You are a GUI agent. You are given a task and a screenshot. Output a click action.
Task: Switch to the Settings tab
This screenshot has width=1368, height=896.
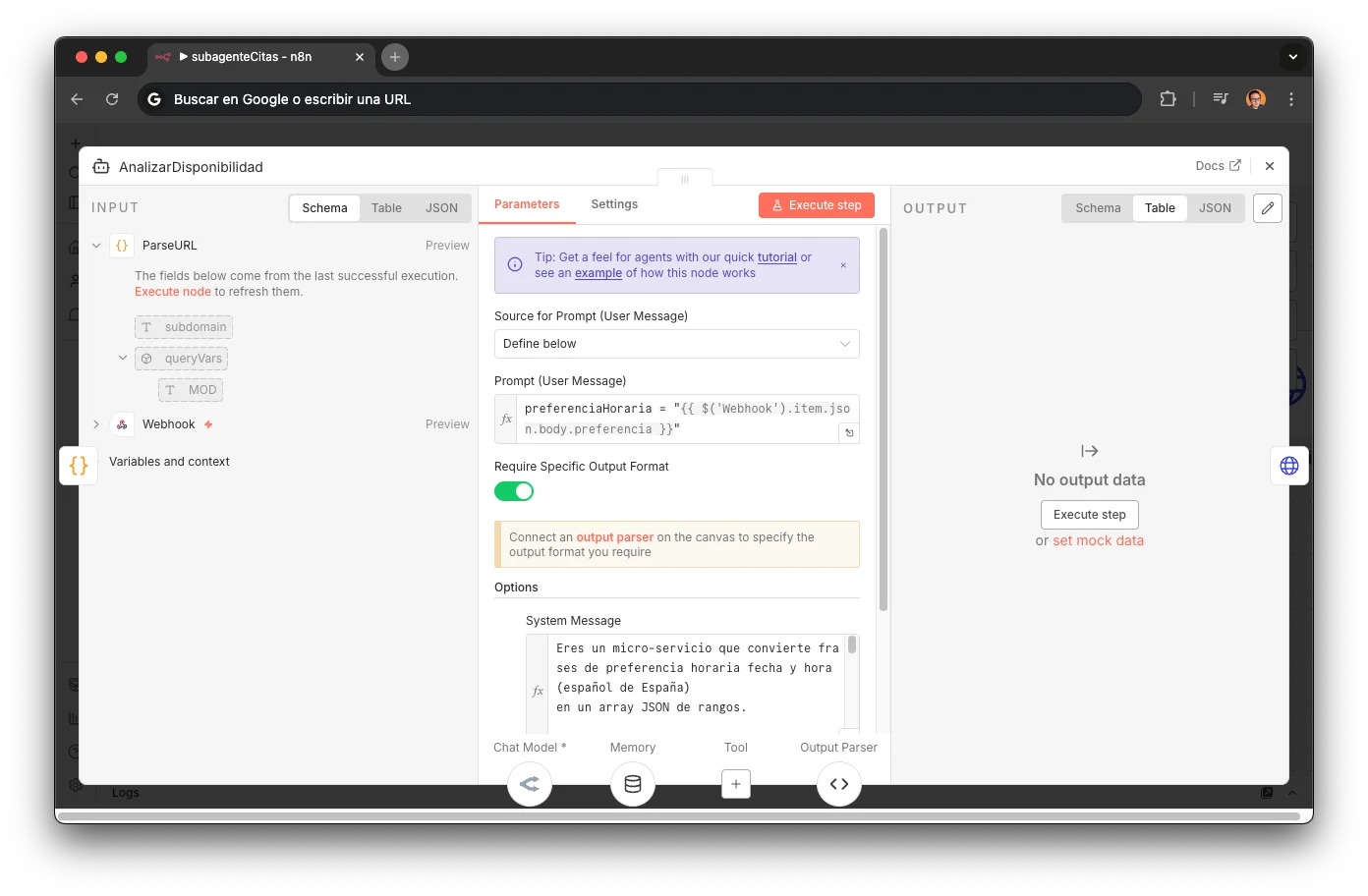[614, 204]
